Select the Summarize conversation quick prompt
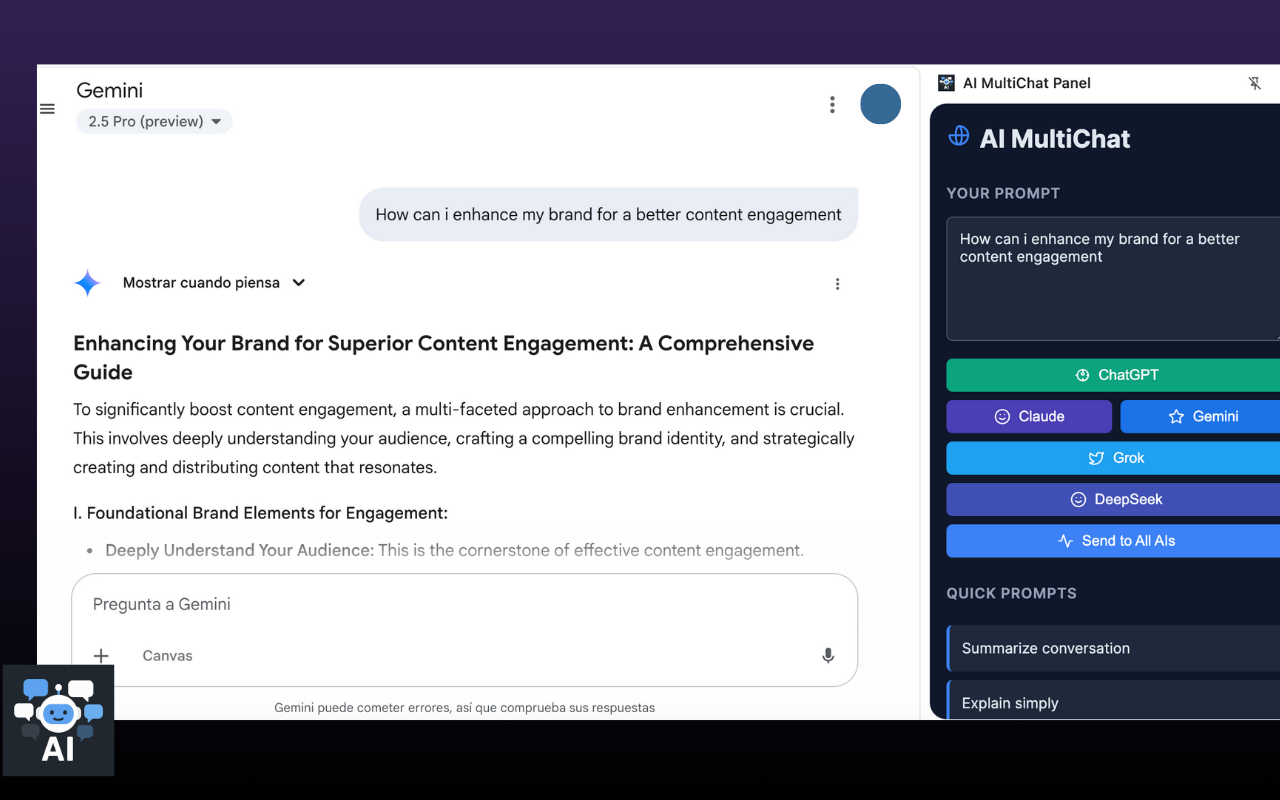 [x=1113, y=648]
